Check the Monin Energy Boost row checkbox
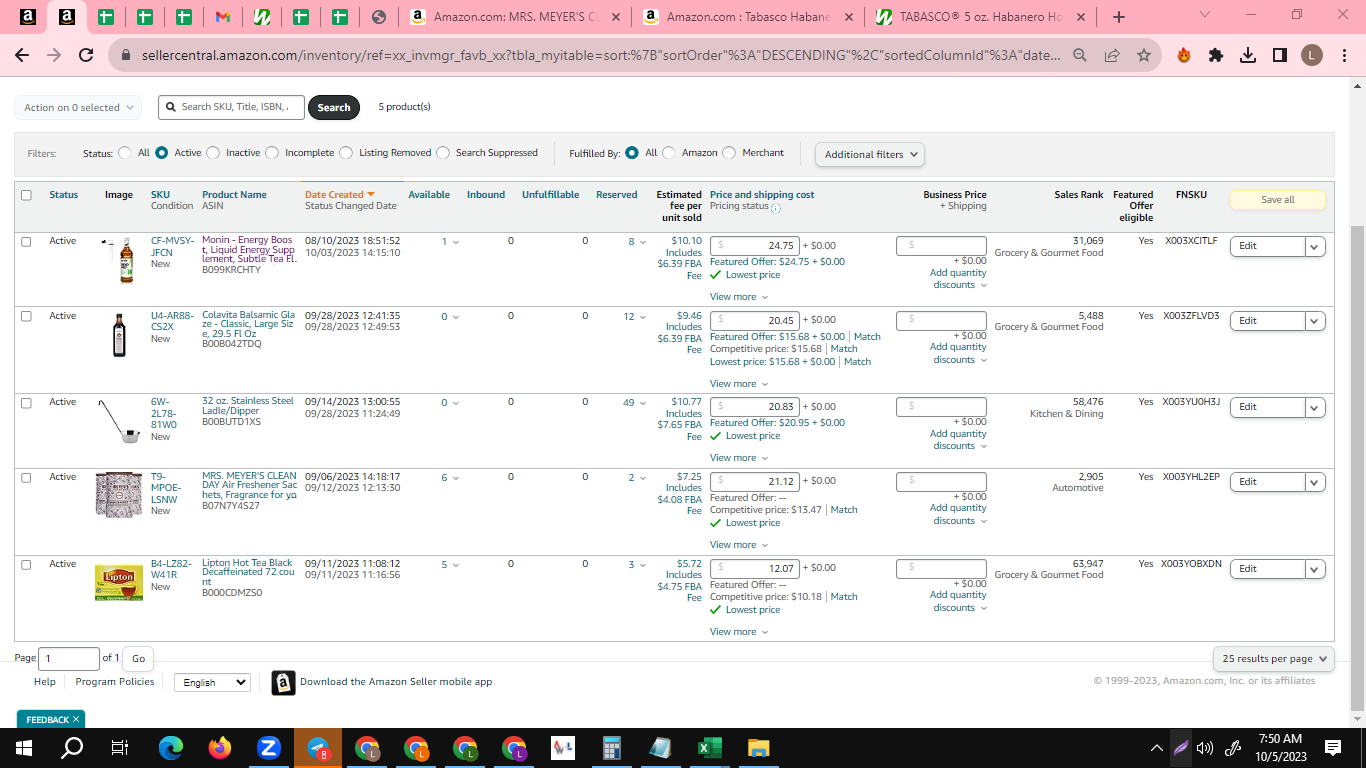Viewport: 1366px width, 768px height. click(27, 241)
